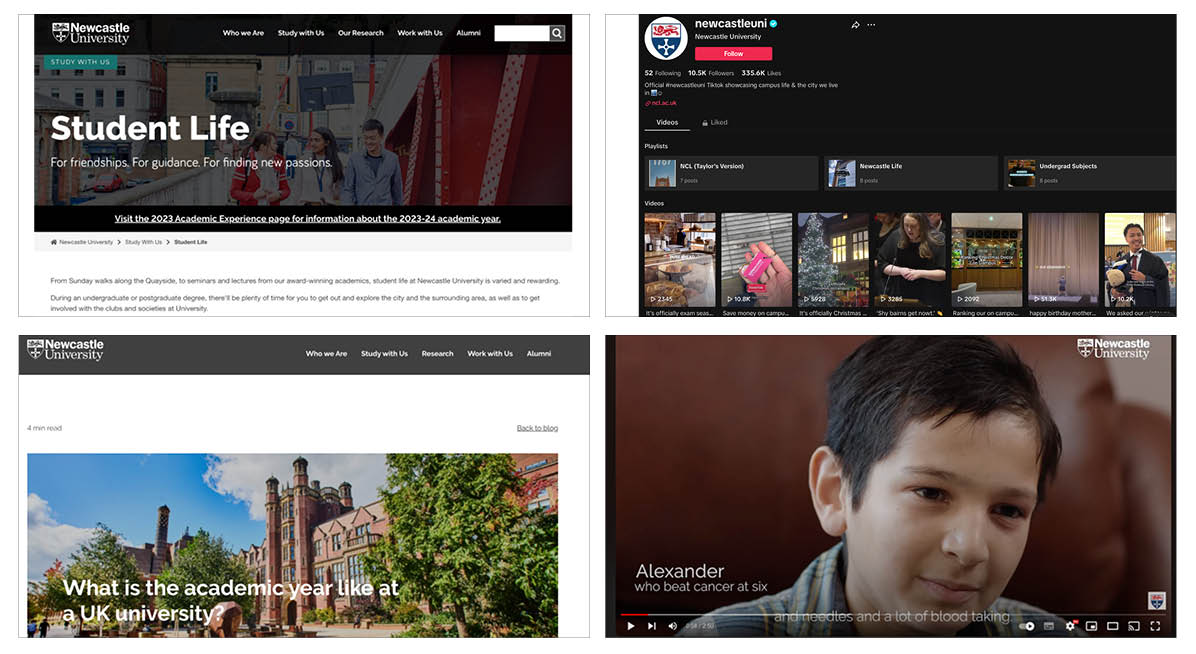Click the share arrow icon on TikTok profile
The height and width of the screenshot is (654, 1196).
[x=856, y=25]
